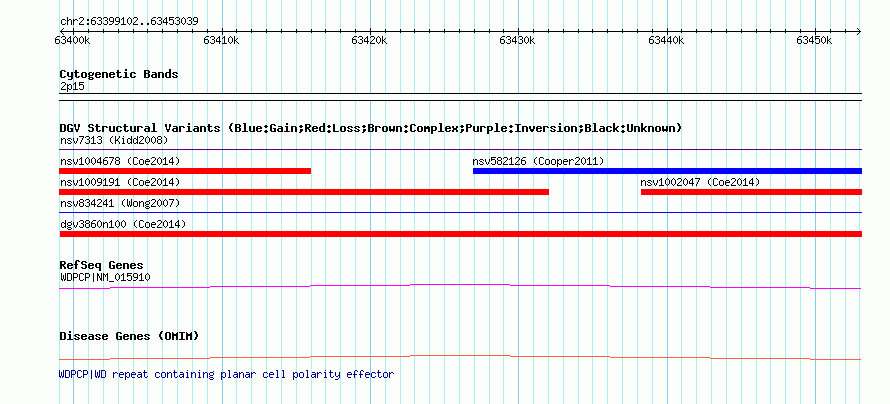
Task: Open the nsv7313 (Kidd2008) label
Action: point(114,140)
